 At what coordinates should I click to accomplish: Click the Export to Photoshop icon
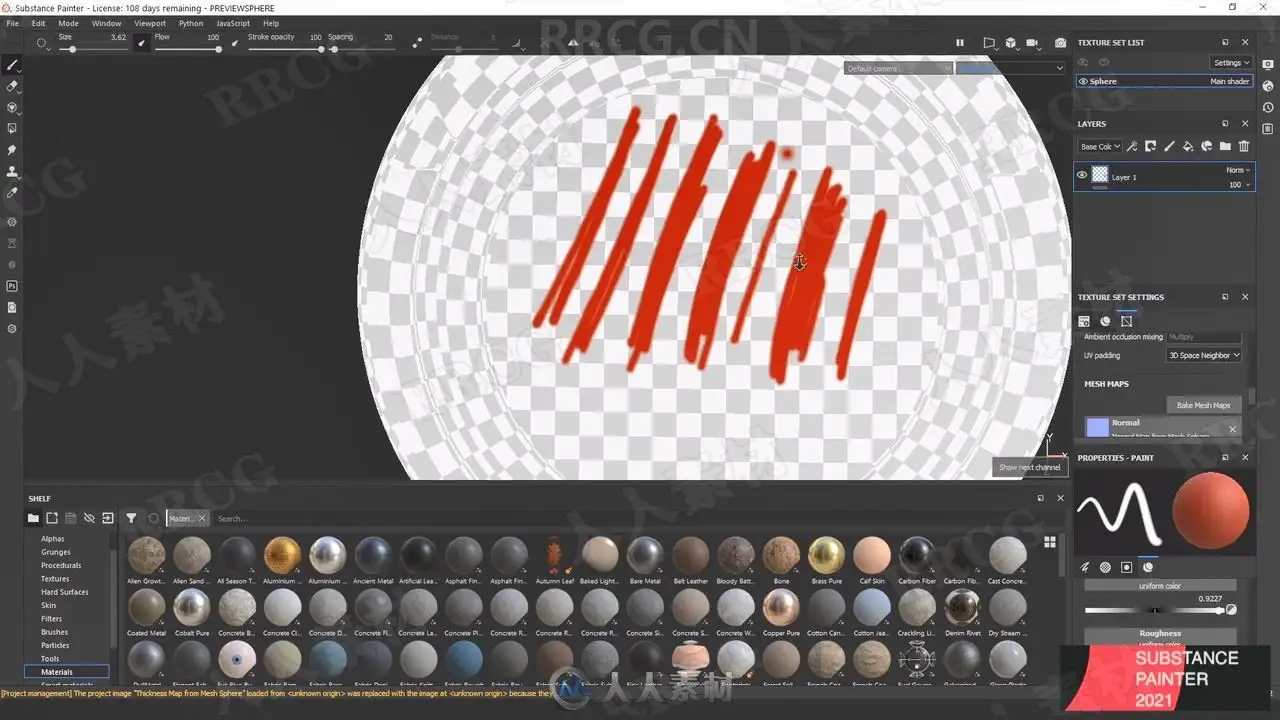pyautogui.click(x=12, y=286)
